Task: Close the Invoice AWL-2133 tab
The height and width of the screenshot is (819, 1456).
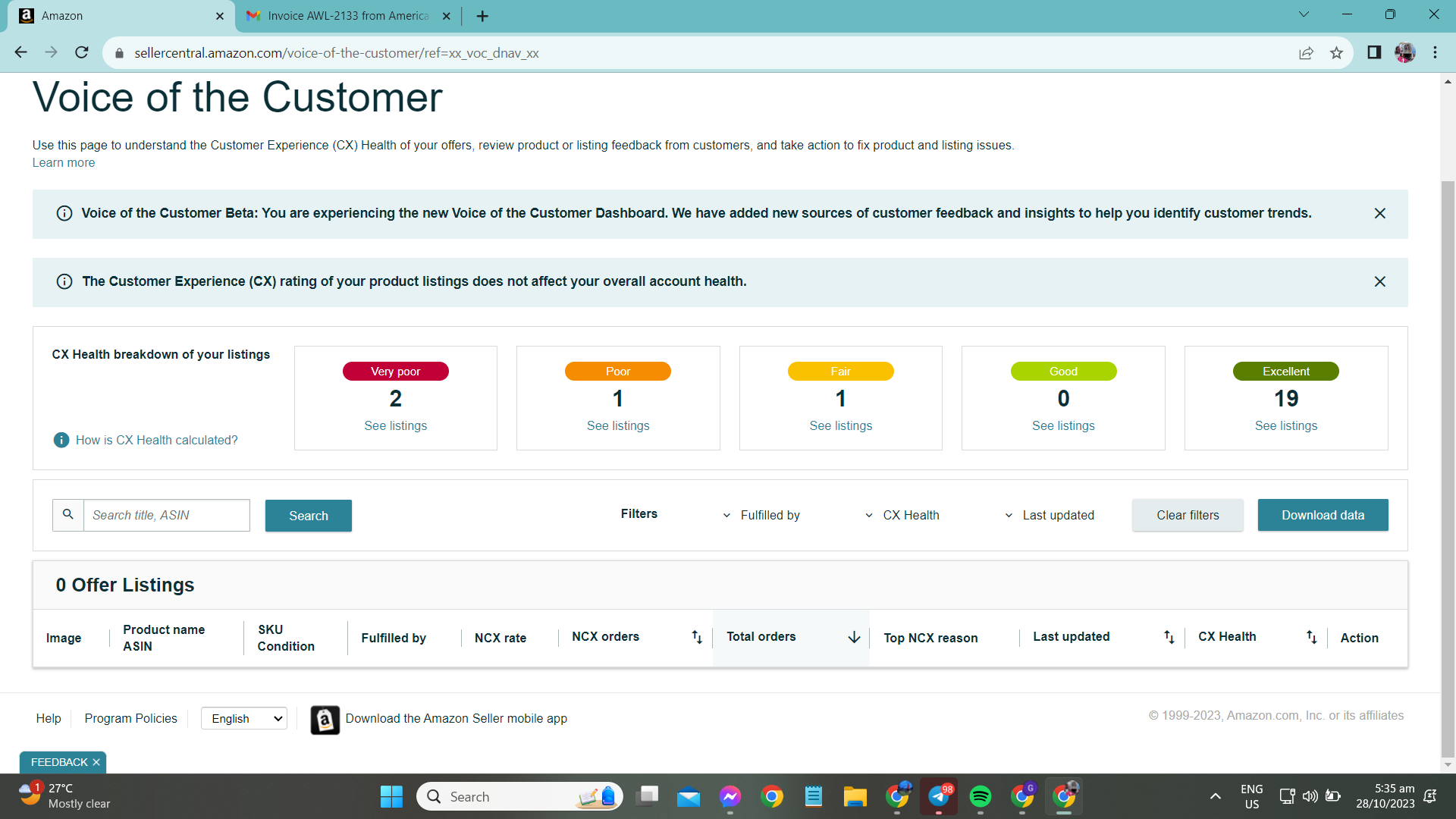Action: click(446, 16)
